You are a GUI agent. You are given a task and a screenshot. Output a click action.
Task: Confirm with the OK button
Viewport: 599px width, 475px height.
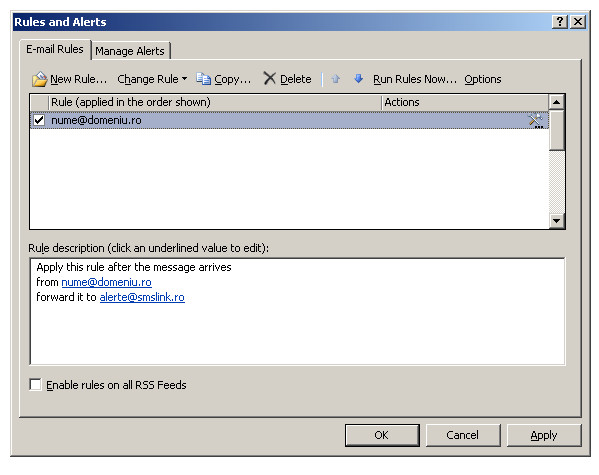pos(382,435)
